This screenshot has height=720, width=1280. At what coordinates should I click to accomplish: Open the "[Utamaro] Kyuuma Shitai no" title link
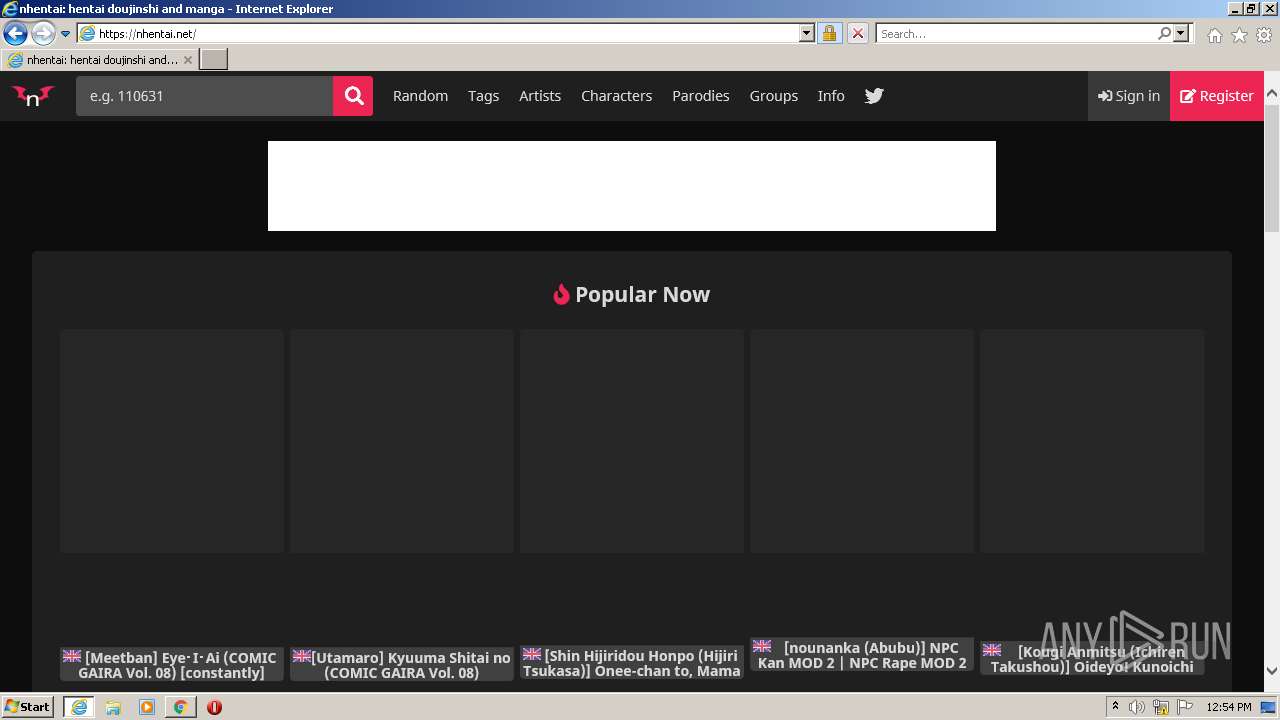tap(402, 665)
